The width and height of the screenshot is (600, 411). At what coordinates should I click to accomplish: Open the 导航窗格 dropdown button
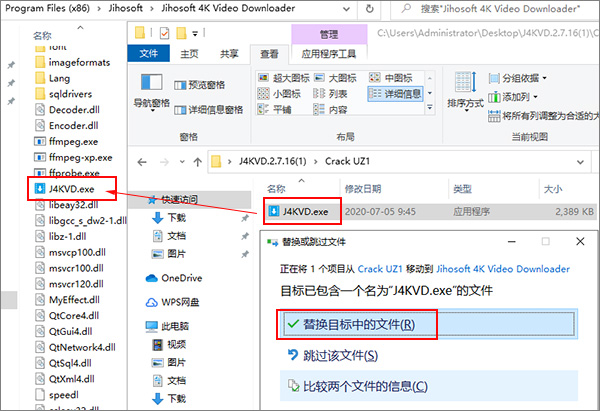point(152,92)
